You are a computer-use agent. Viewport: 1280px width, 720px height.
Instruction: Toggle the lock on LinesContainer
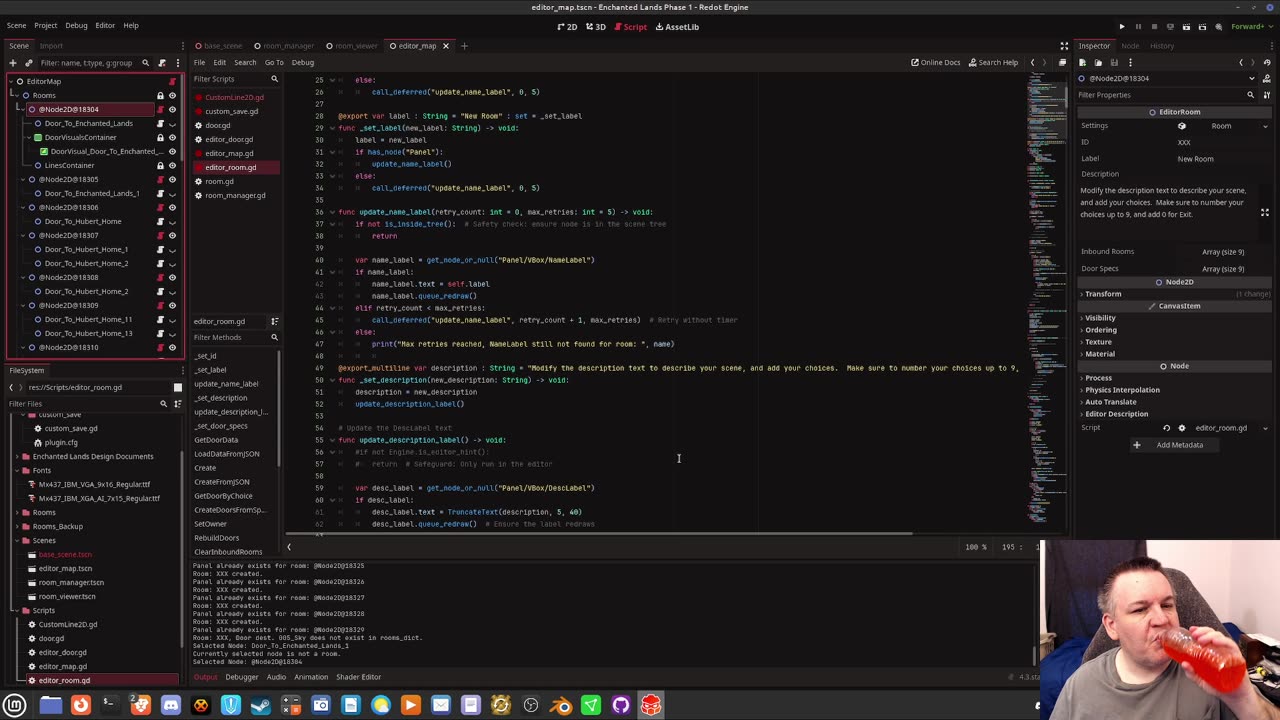click(x=160, y=166)
